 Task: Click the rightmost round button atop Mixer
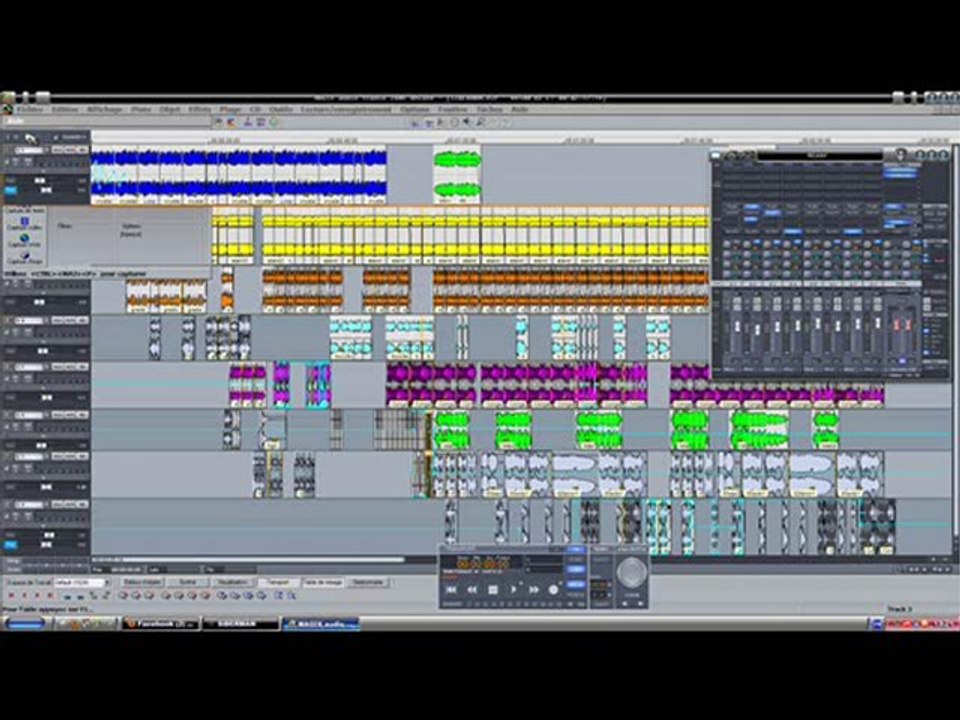[943, 156]
